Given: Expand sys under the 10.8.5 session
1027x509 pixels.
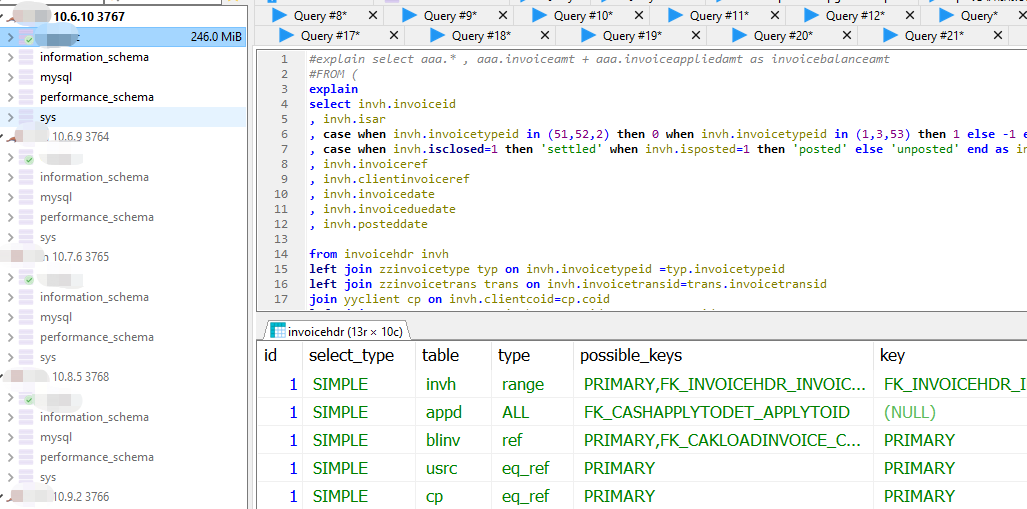Looking at the screenshot, I should 10,477.
